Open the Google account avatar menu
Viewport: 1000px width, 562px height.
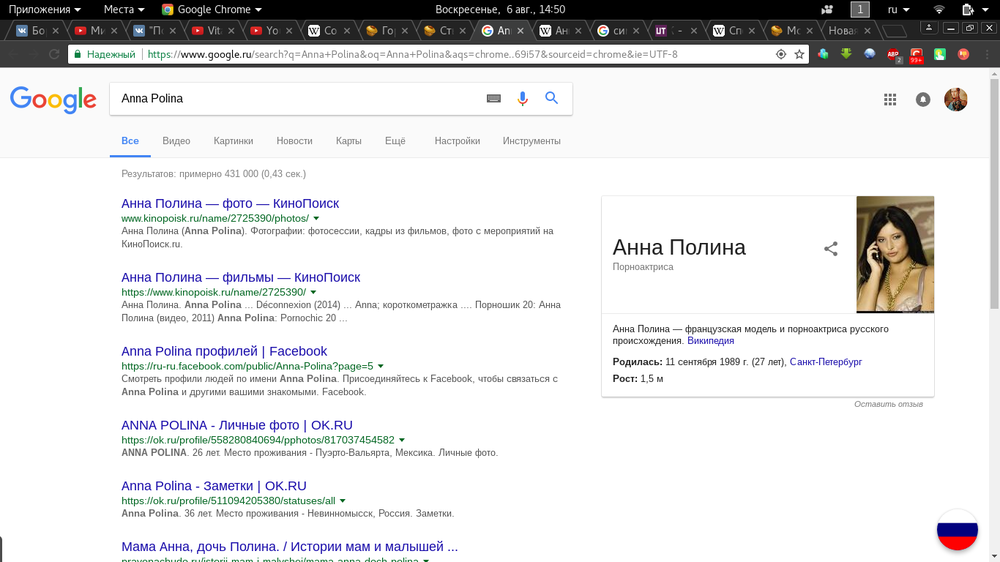click(x=955, y=100)
